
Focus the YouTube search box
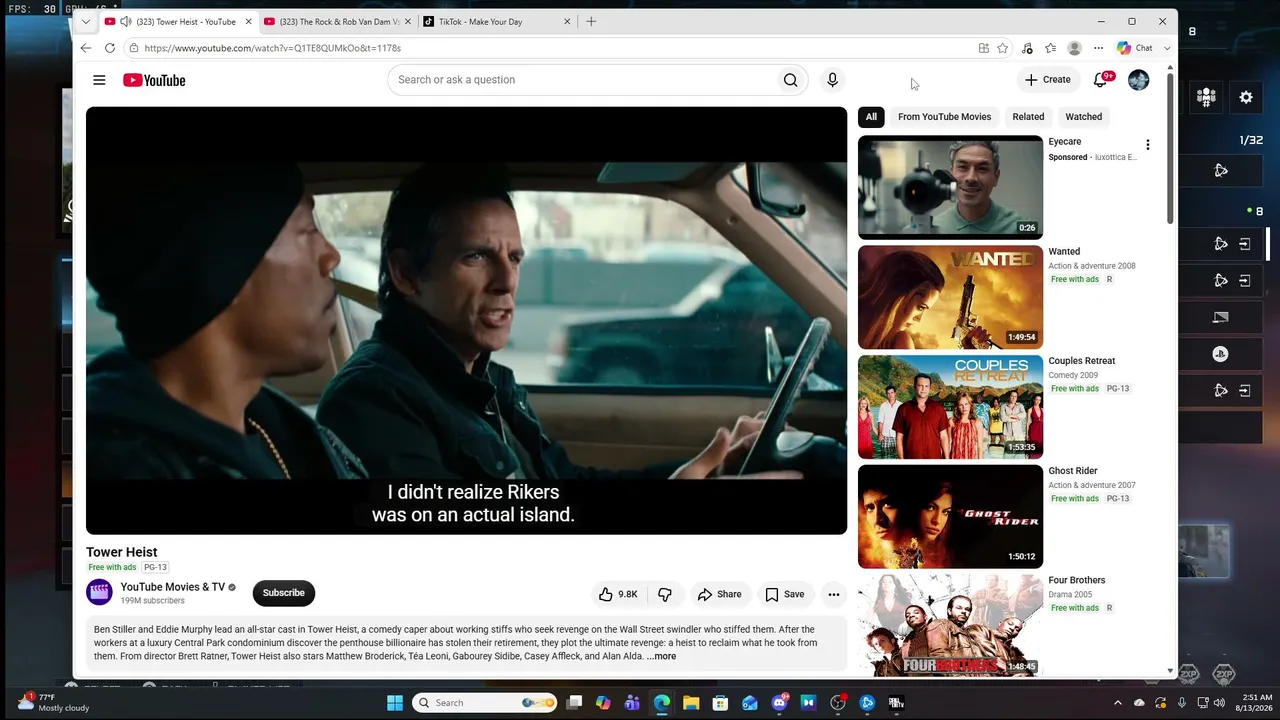pos(581,80)
